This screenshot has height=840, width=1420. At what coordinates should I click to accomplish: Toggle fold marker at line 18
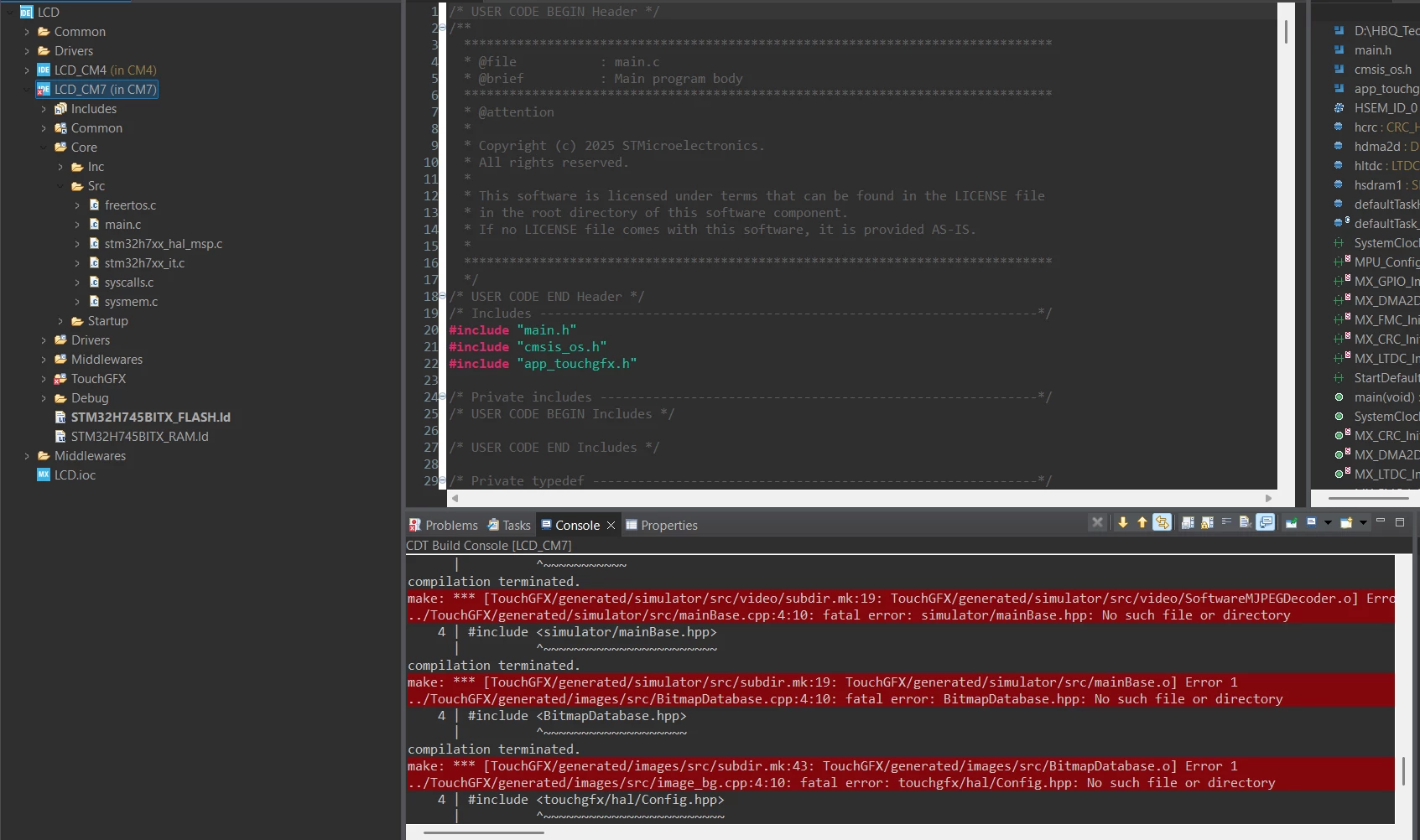coord(443,297)
